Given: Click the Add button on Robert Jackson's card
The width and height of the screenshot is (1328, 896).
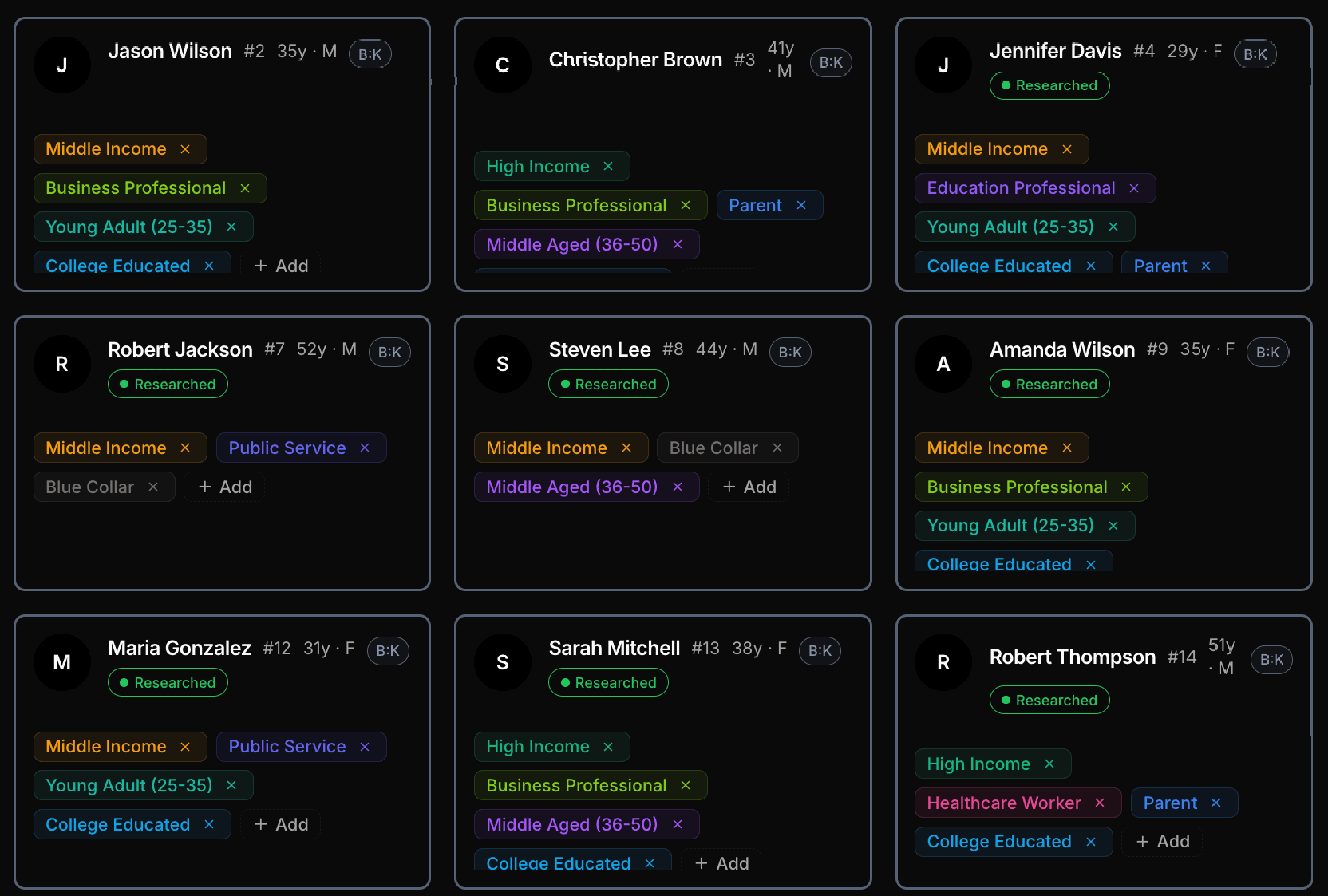Looking at the screenshot, I should click(223, 487).
